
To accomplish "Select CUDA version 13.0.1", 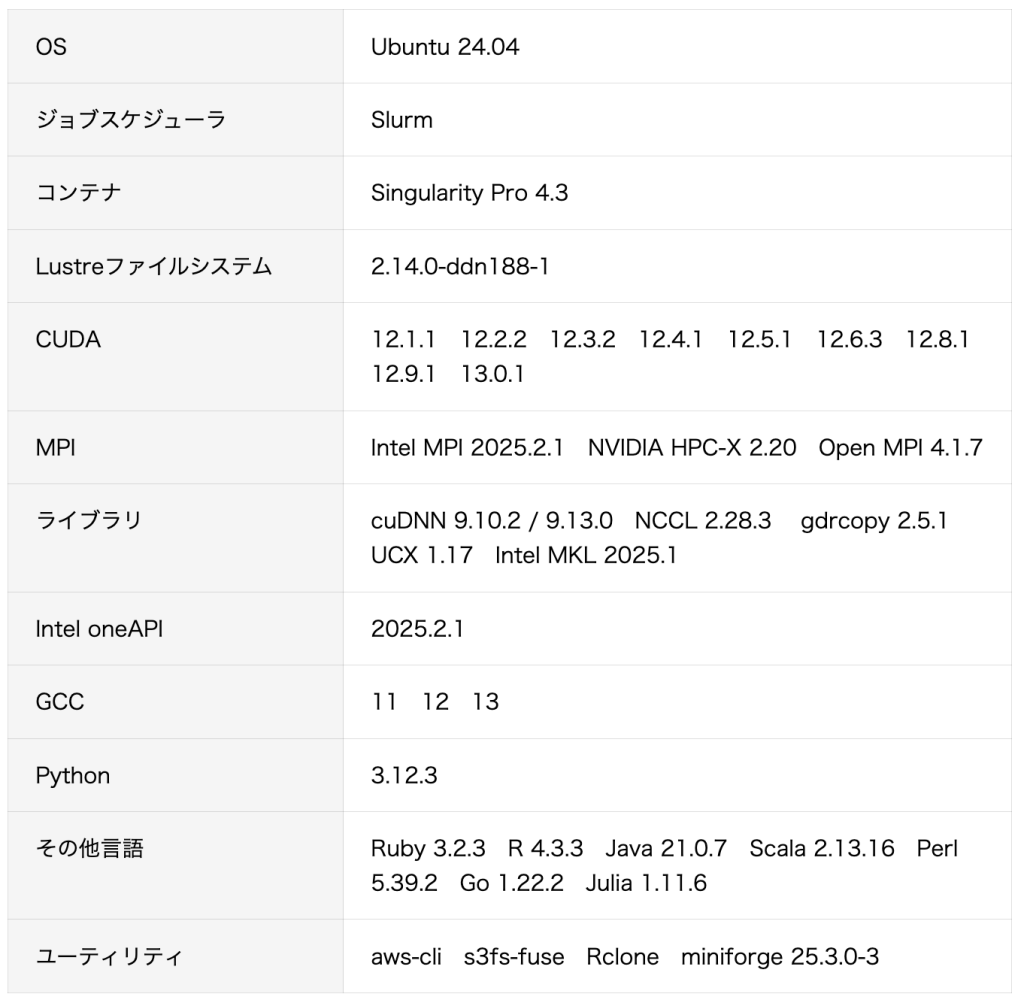I will tap(493, 374).
